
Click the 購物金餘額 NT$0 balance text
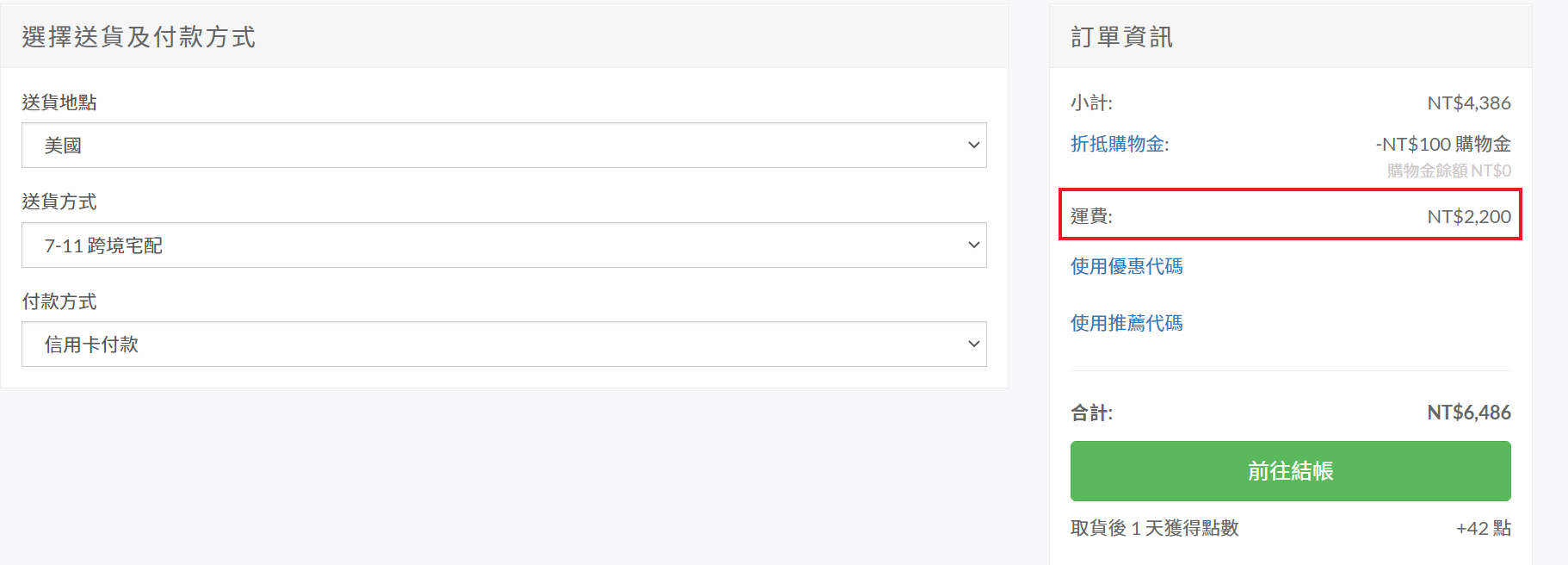[1448, 171]
